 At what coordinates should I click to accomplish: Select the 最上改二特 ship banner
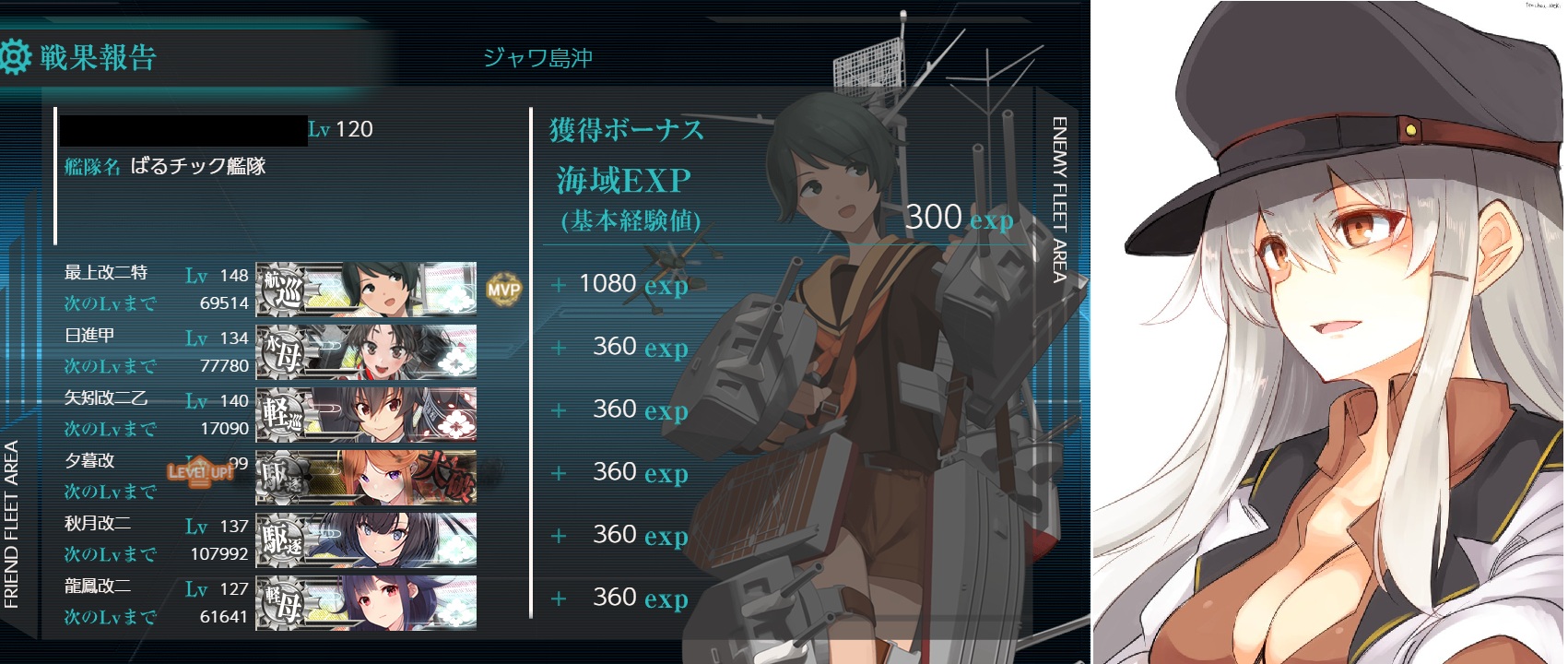click(366, 289)
